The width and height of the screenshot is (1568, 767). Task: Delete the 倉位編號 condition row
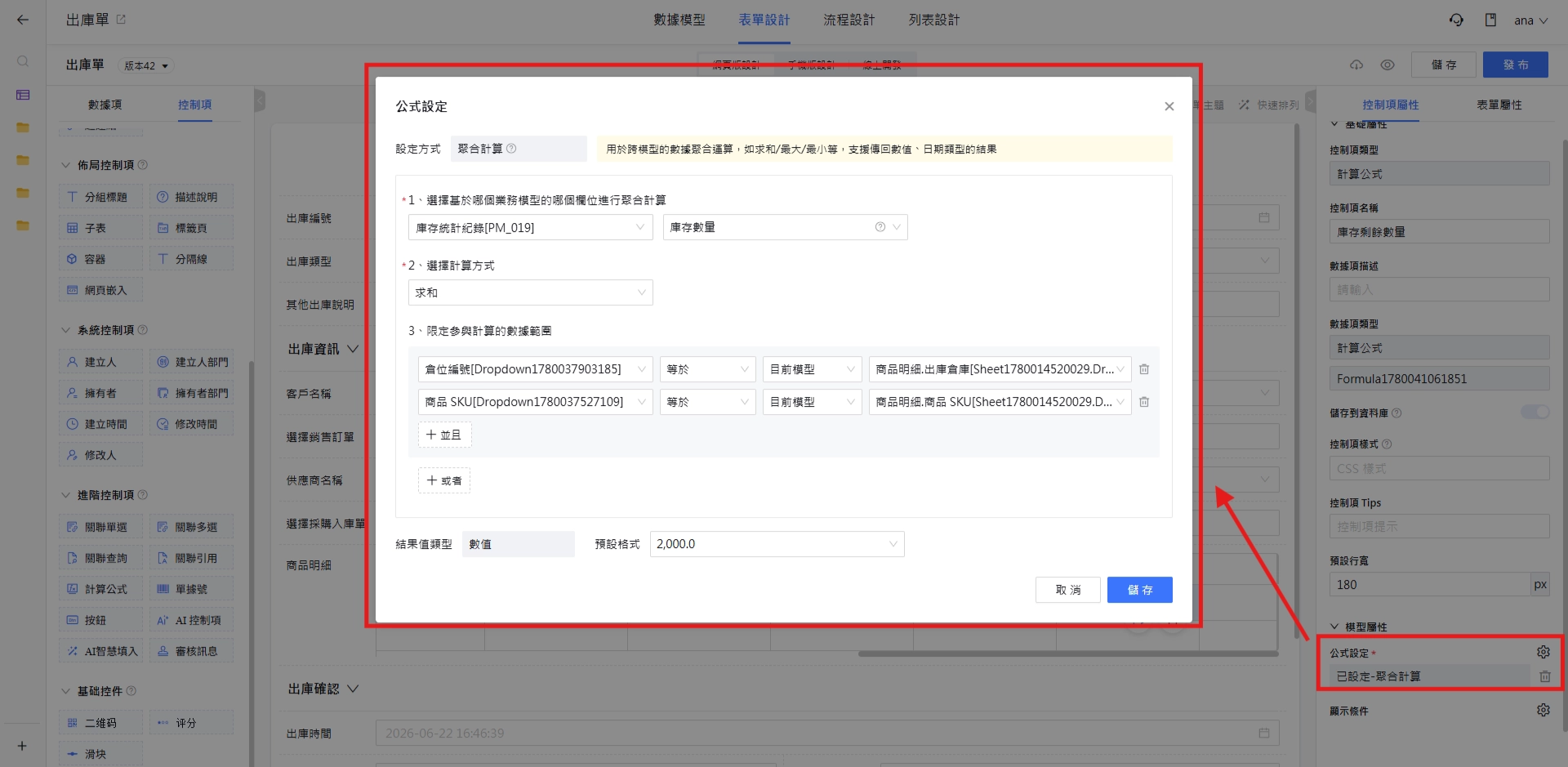tap(1144, 369)
